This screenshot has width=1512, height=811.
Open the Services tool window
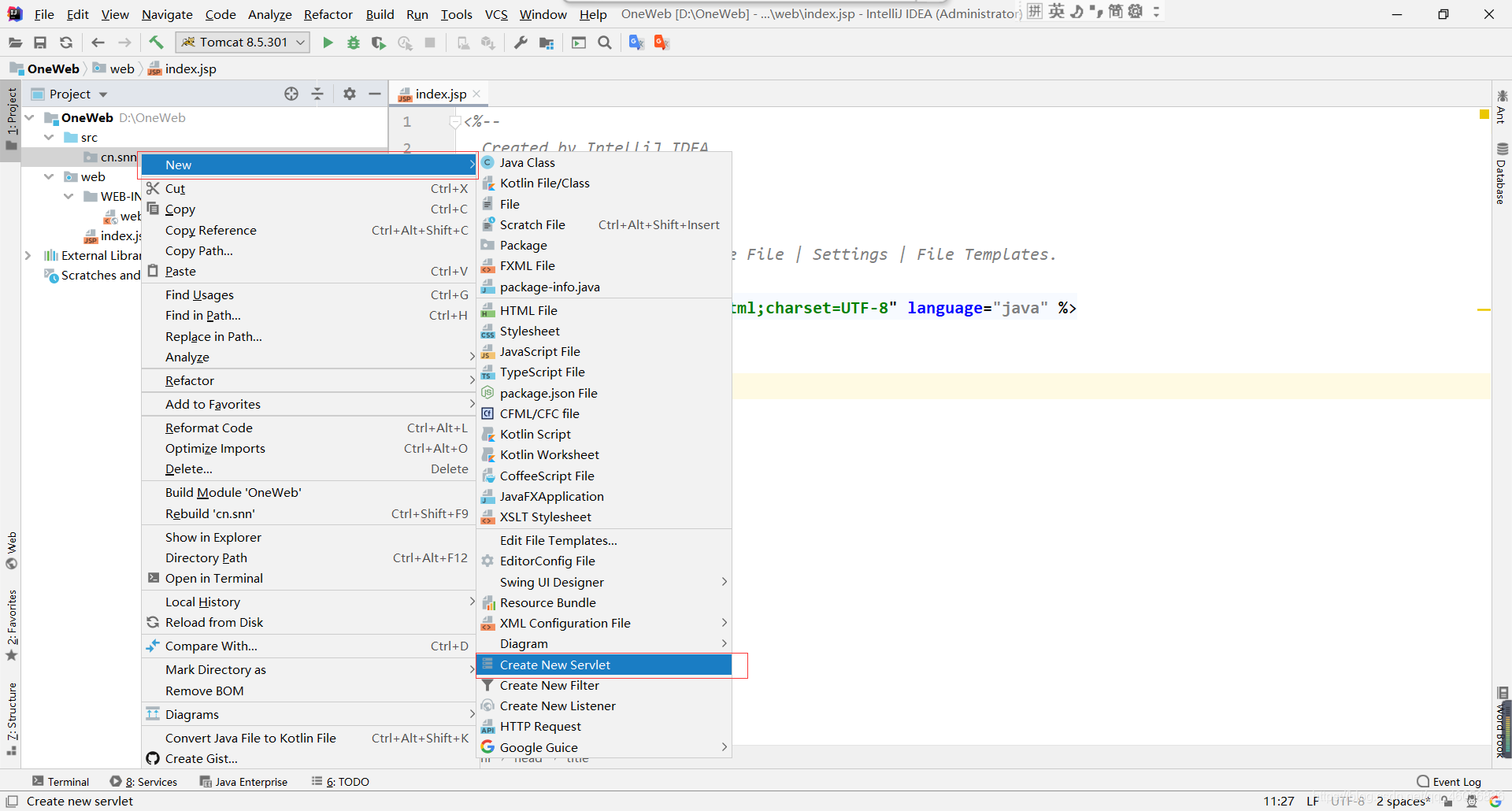[144, 781]
